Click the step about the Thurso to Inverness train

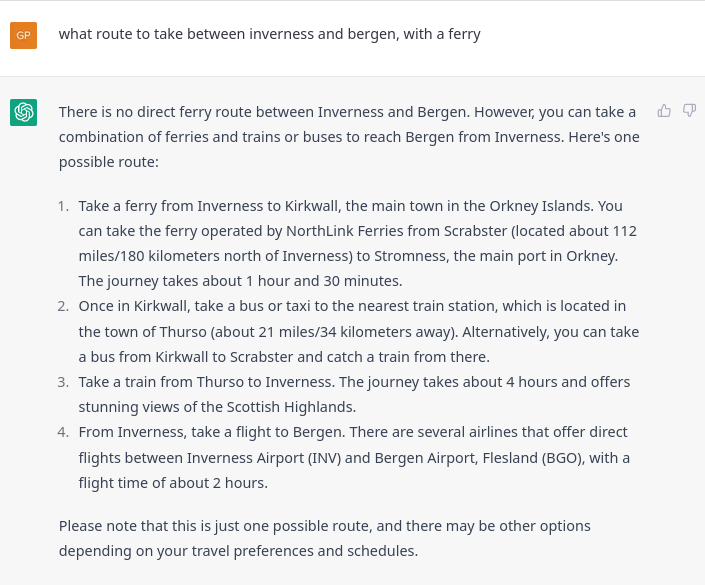pyautogui.click(x=354, y=394)
